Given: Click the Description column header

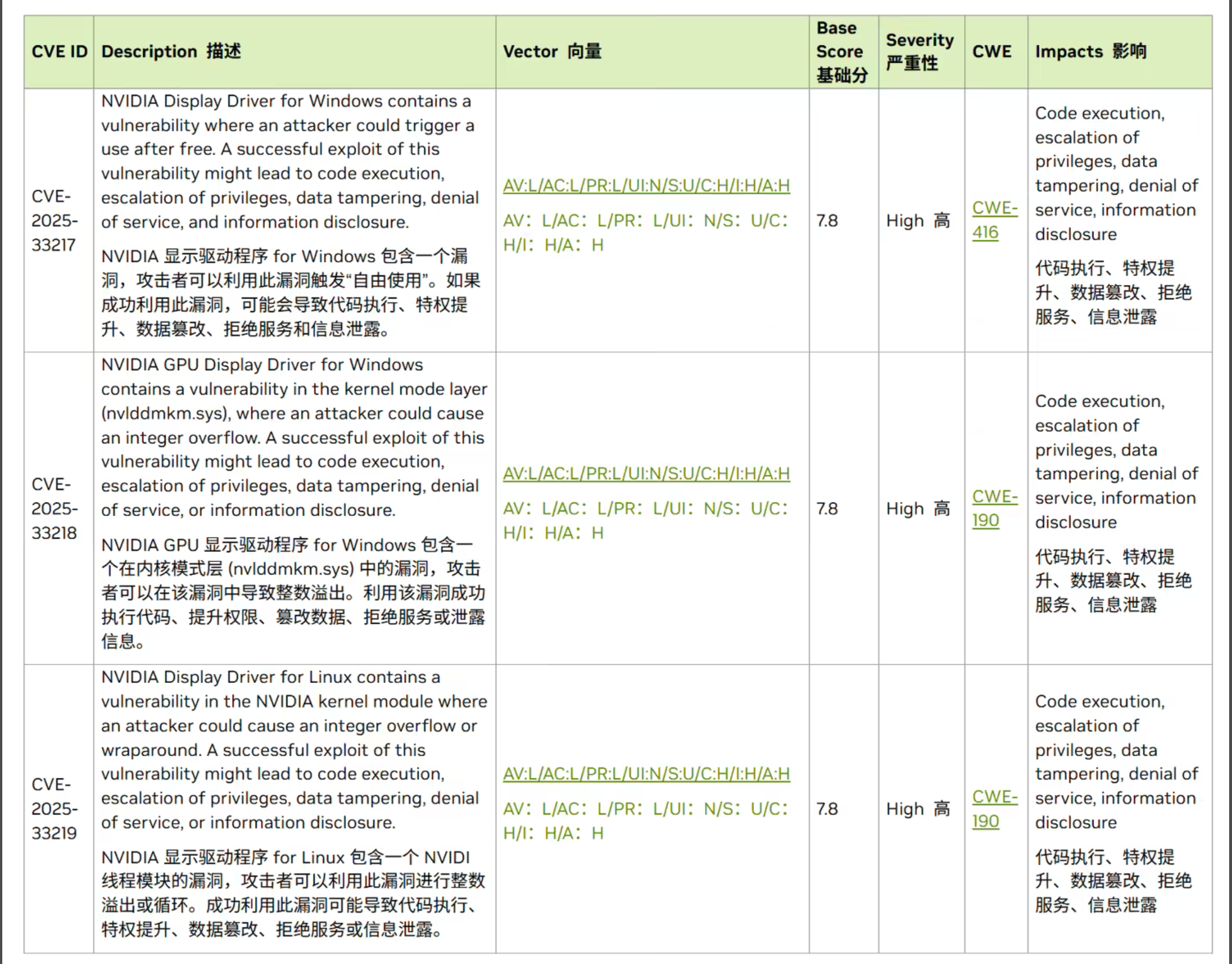Looking at the screenshot, I should 171,52.
